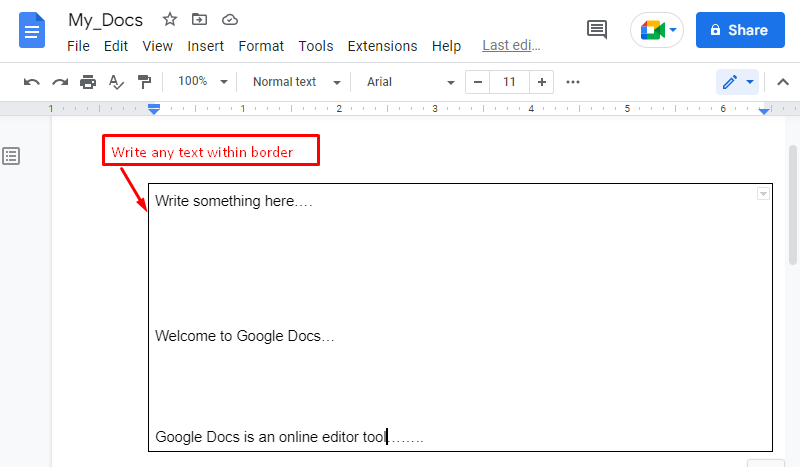Open the Insert menu
Screen dimensions: 800x467
point(206,46)
